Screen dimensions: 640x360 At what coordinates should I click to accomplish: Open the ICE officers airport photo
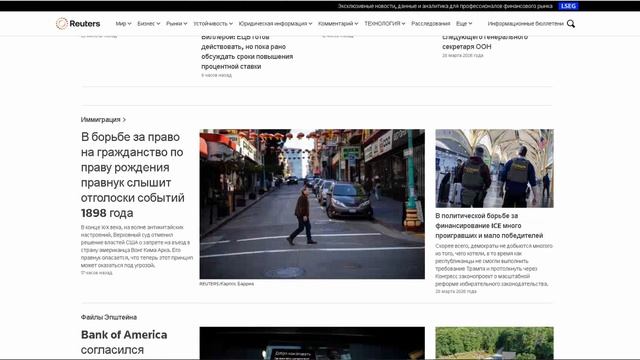click(494, 168)
